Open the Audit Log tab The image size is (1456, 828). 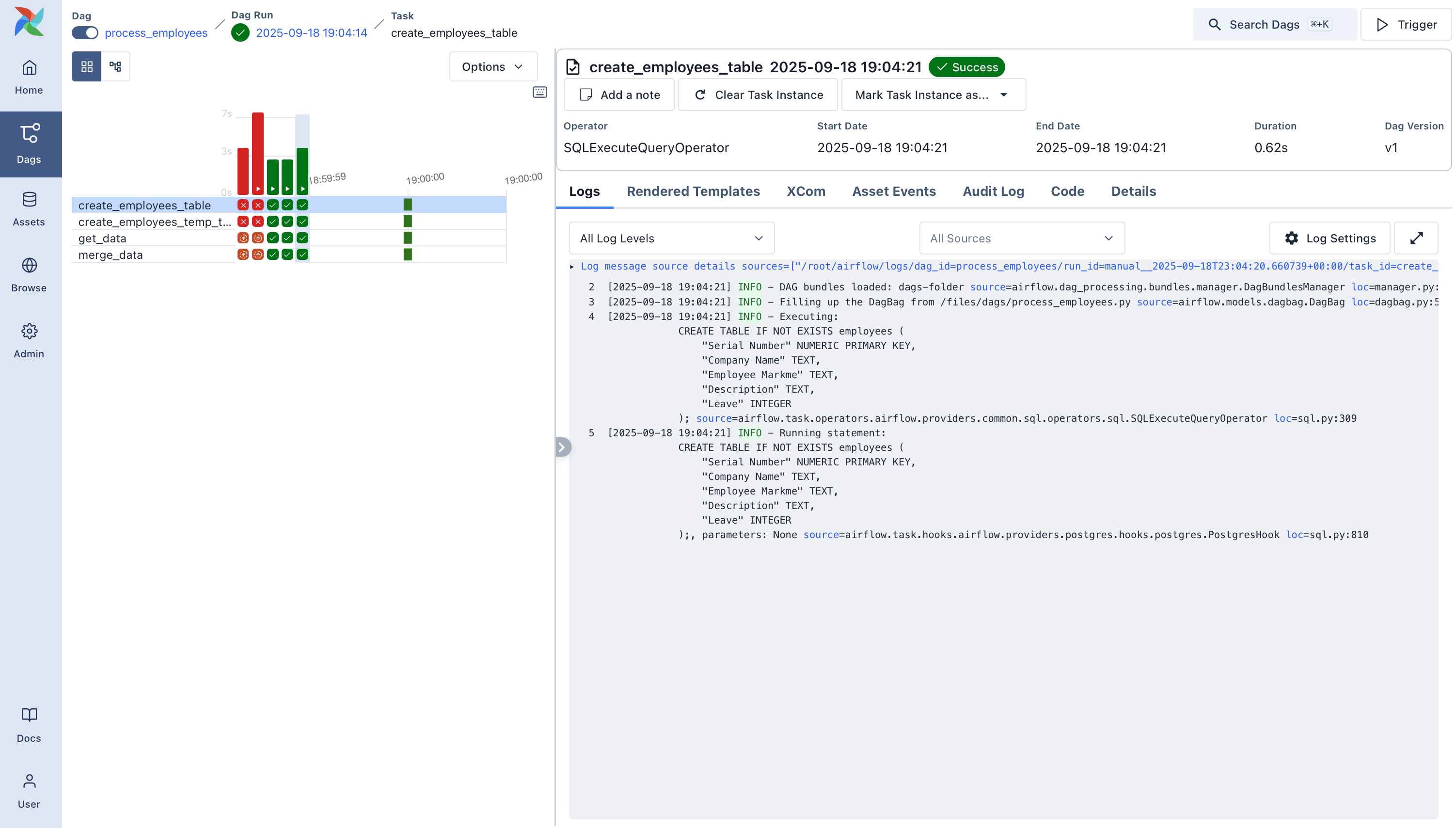(993, 191)
